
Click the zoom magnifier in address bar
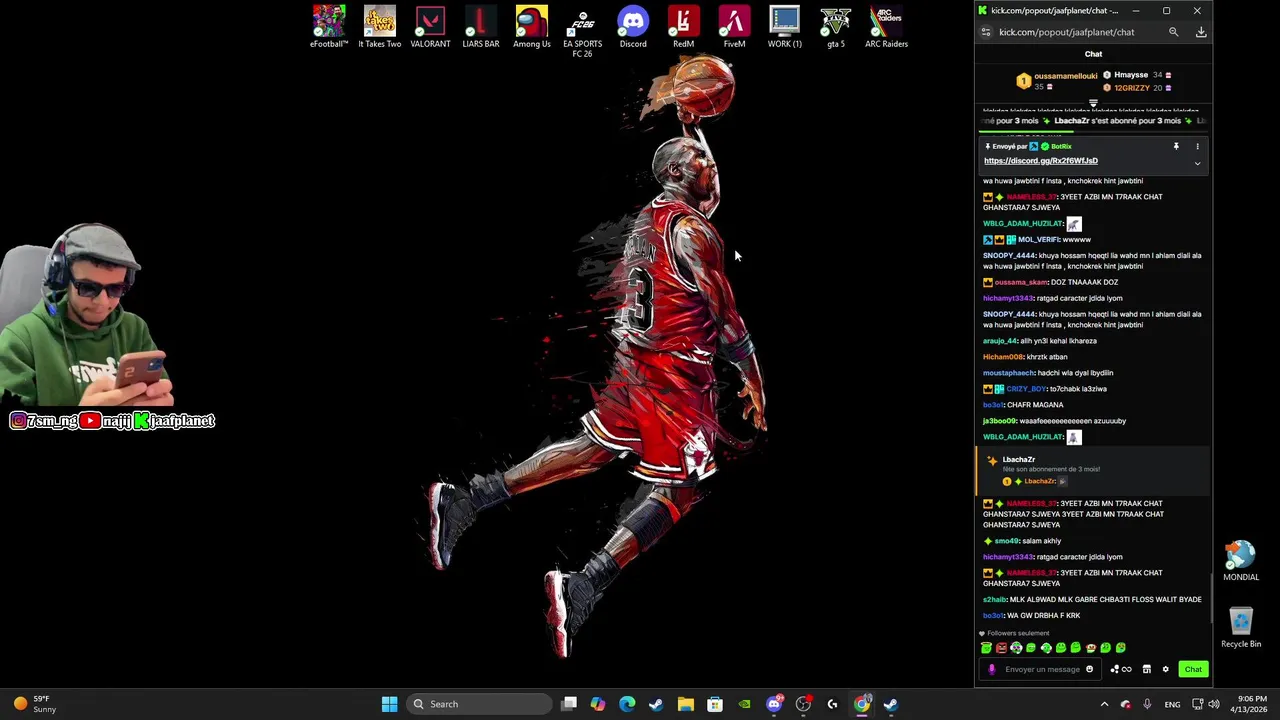tap(1173, 32)
